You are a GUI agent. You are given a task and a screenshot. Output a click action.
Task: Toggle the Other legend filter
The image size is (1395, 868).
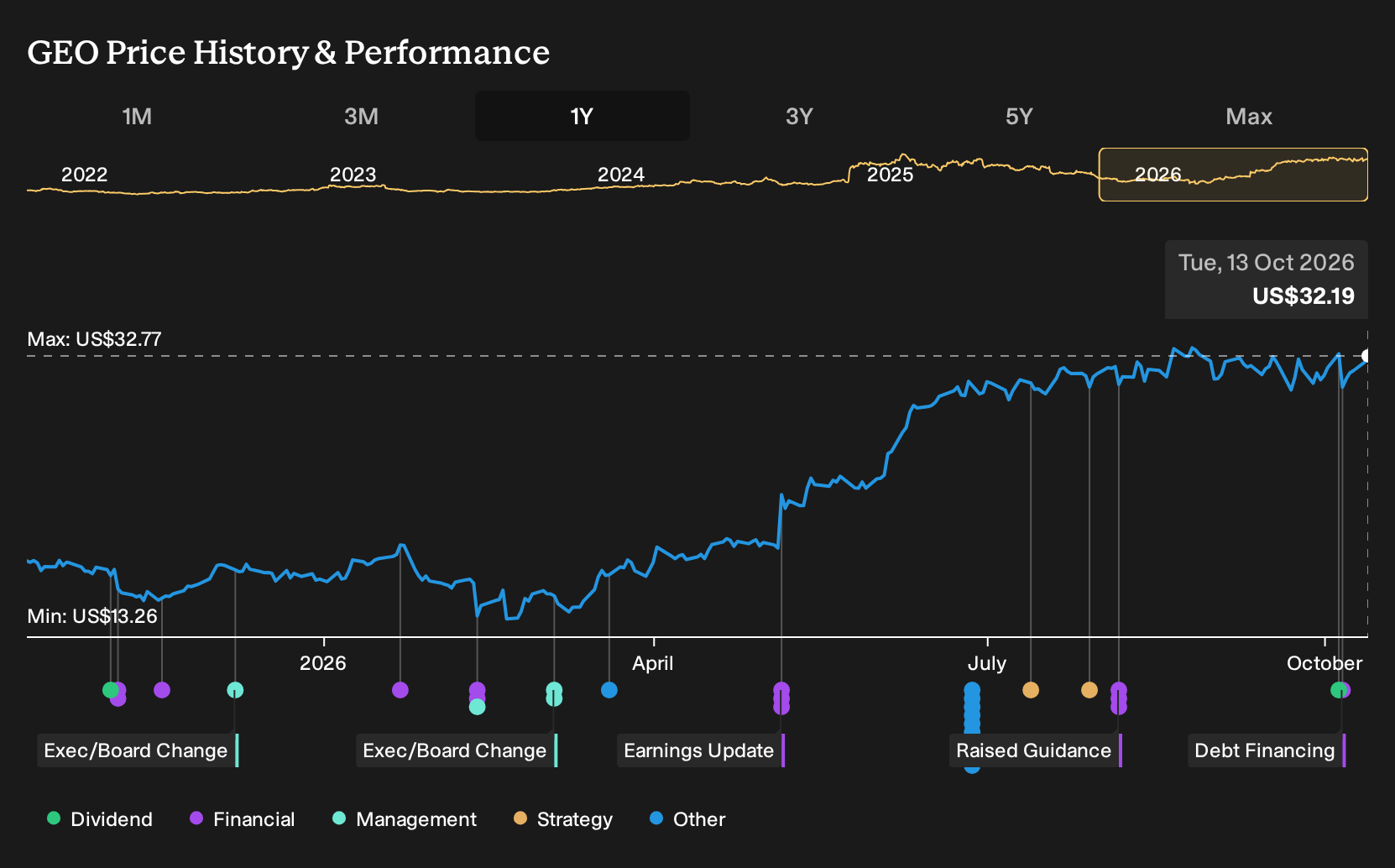(x=687, y=818)
